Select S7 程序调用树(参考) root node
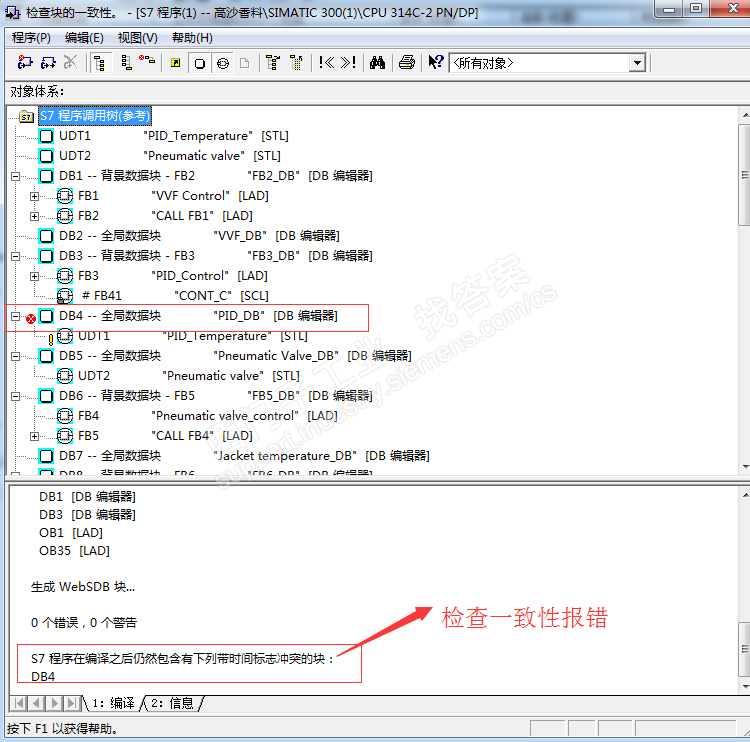This screenshot has height=742, width=750. pos(95,116)
